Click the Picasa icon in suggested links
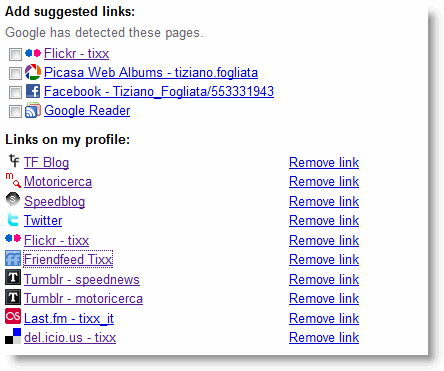 [33, 72]
